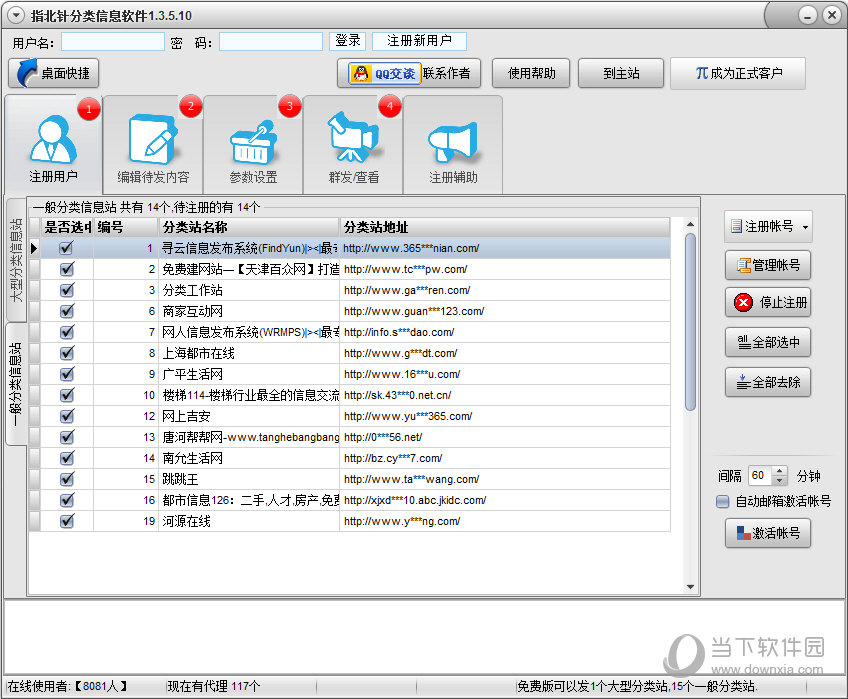Screen dimensions: 848x699
Task: Click the 登录 button
Action: pyautogui.click(x=348, y=41)
